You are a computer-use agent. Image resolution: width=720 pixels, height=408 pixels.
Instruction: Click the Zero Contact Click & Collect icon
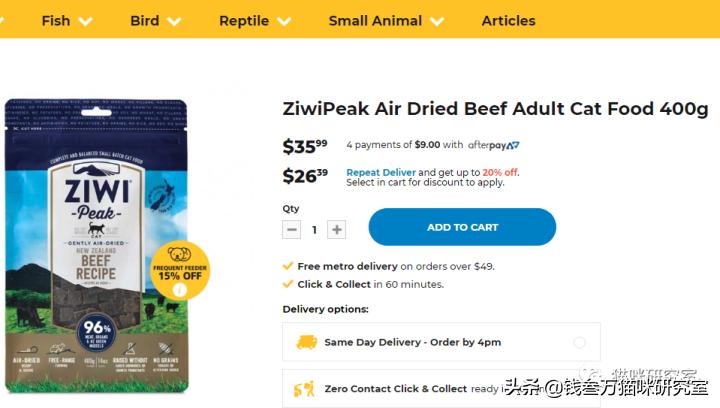coord(306,388)
